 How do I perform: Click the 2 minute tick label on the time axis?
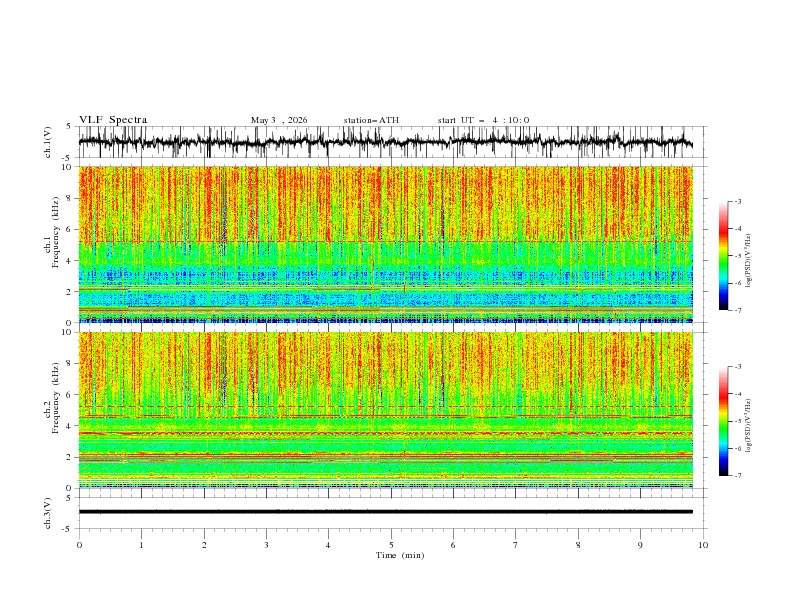point(204,545)
